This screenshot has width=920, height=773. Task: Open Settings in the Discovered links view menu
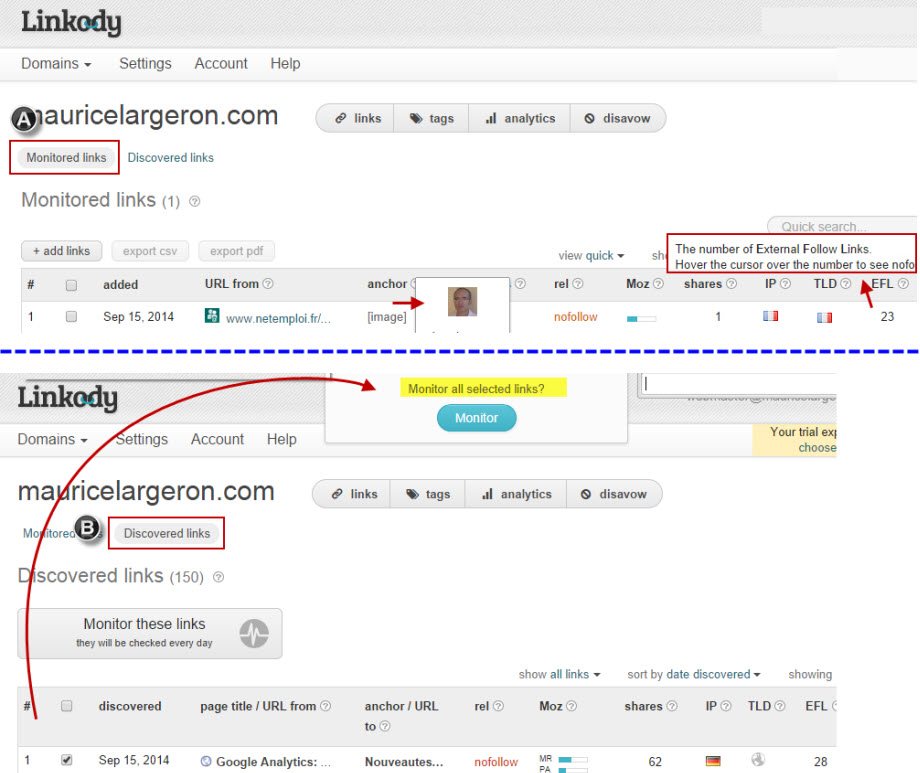pos(142,439)
